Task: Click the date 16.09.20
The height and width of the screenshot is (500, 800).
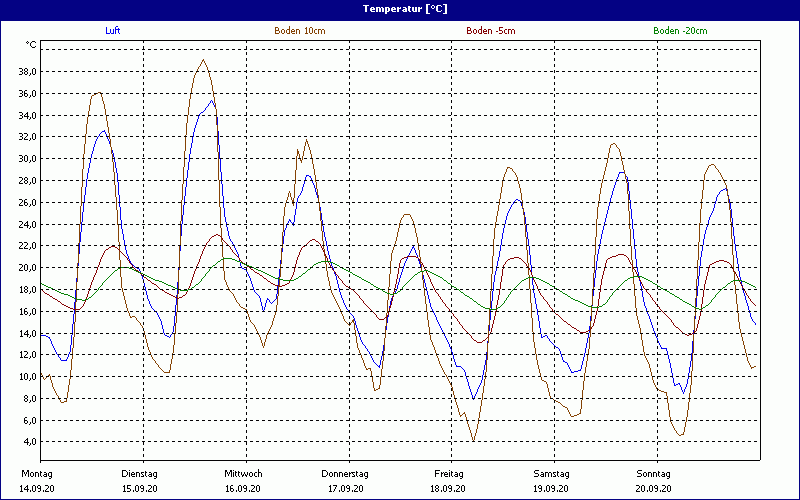Action: click(x=243, y=489)
